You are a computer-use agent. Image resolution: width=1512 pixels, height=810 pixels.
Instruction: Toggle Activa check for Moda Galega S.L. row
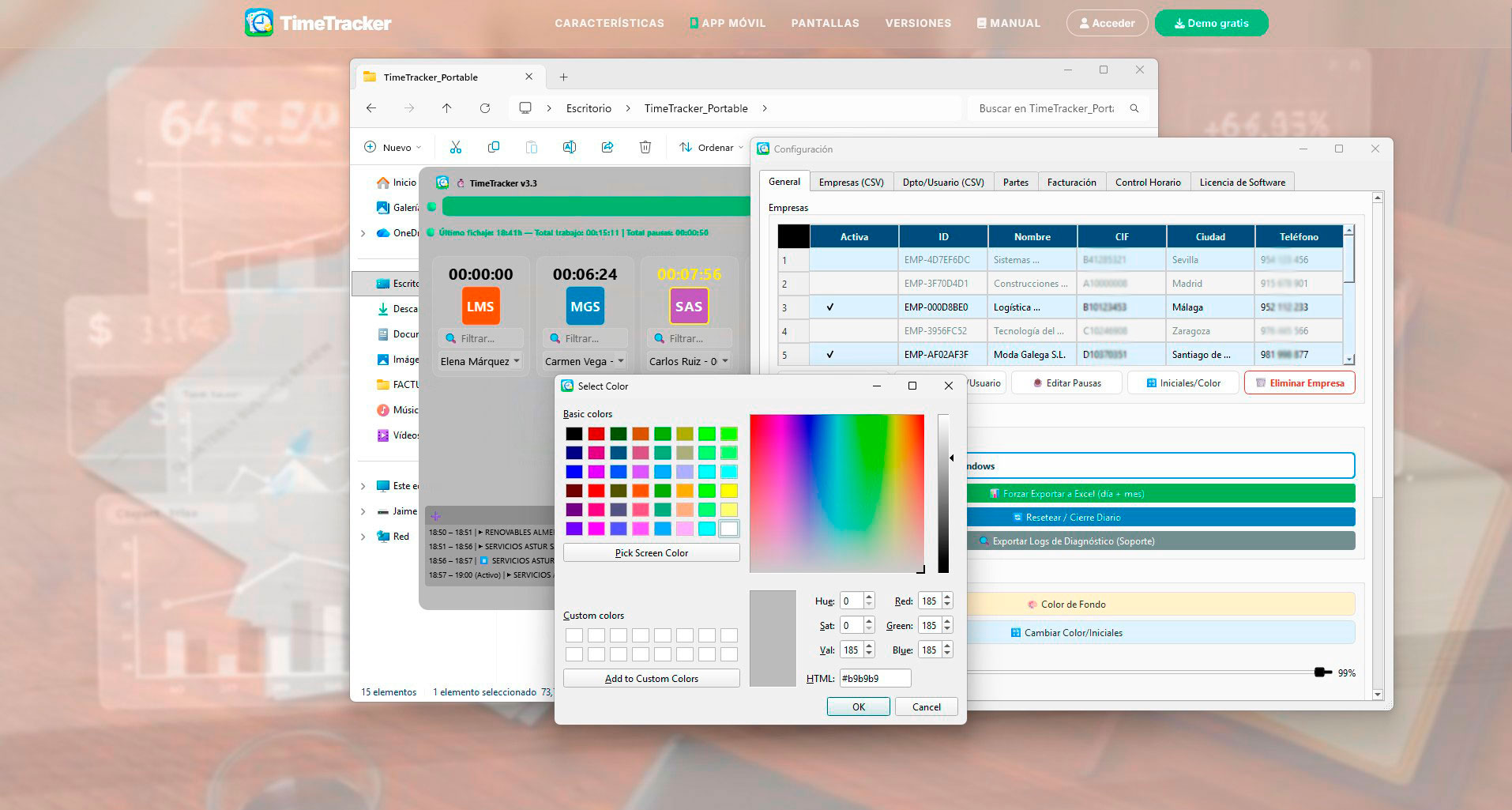829,354
